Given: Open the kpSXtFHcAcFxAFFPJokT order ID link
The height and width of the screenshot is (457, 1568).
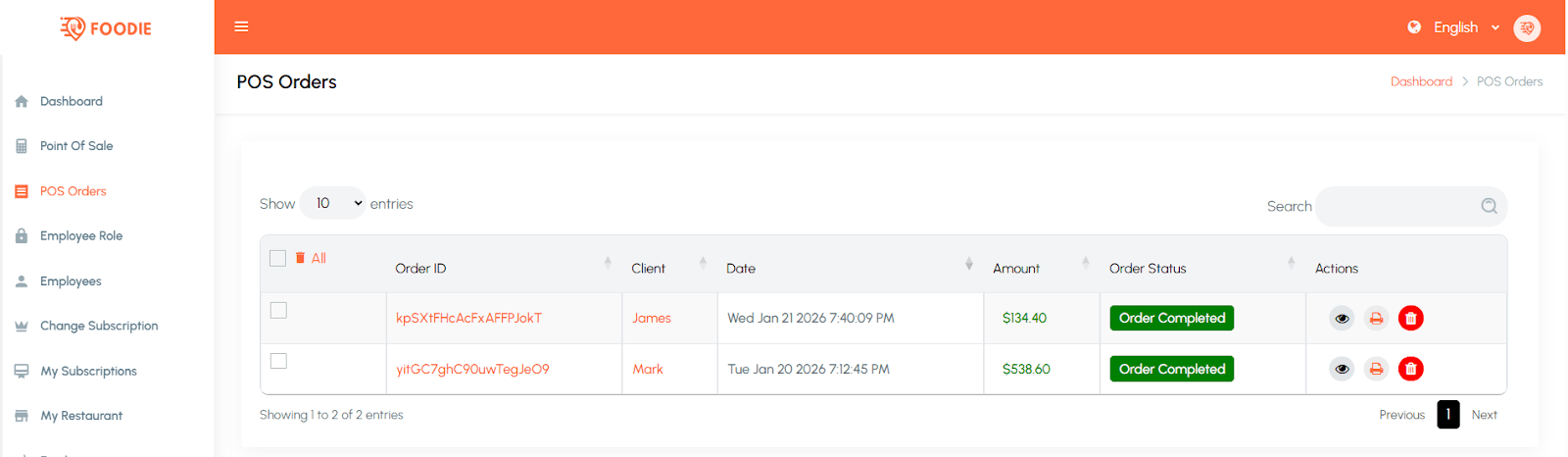Looking at the screenshot, I should click(468, 318).
